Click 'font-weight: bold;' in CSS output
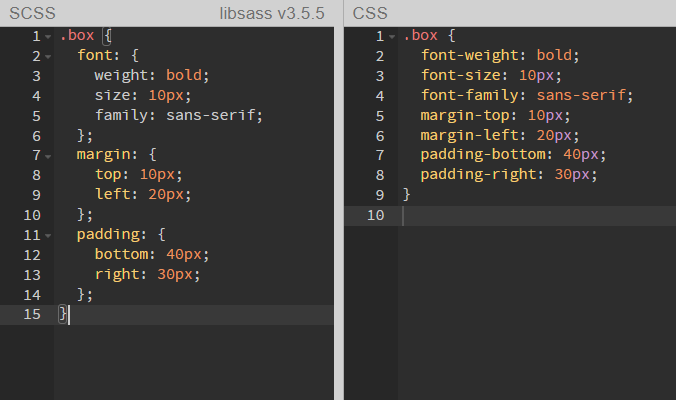 500,55
